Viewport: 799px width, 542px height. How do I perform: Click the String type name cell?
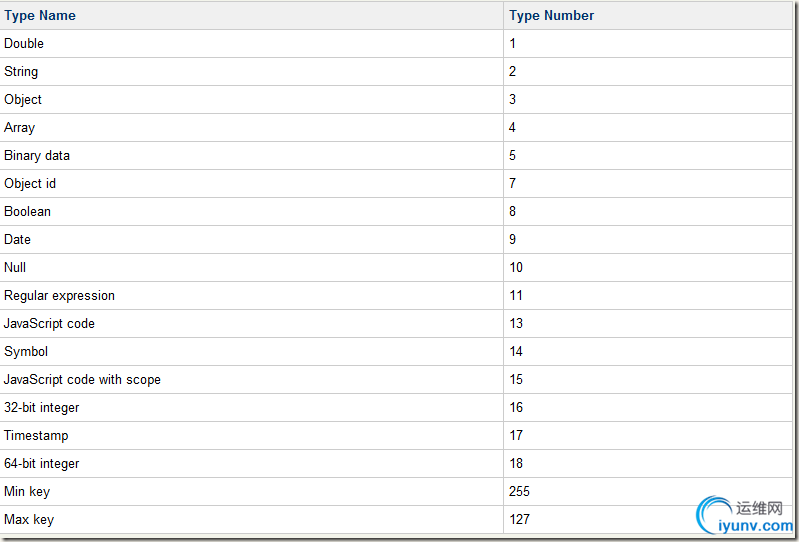[x=21, y=72]
